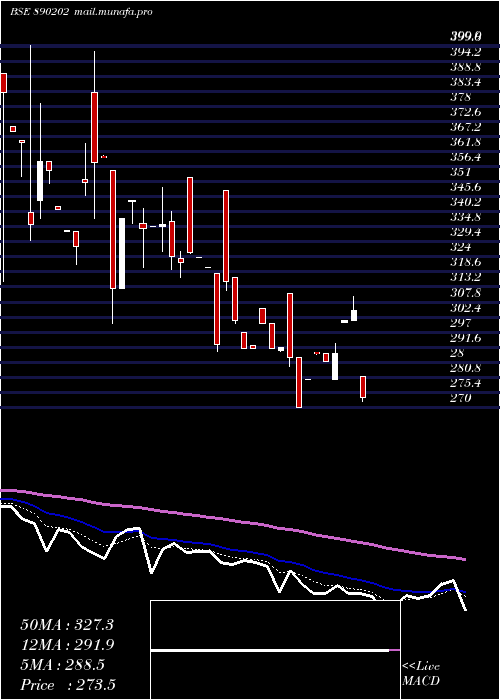500x700 pixels.
Task: Select the 275.4 price axis label
Action: pos(465,383)
